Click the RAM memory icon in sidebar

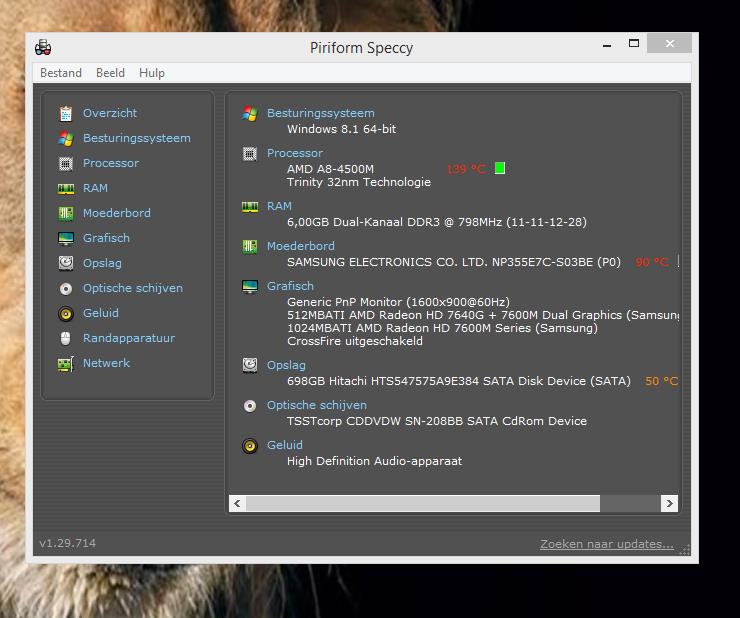66,189
